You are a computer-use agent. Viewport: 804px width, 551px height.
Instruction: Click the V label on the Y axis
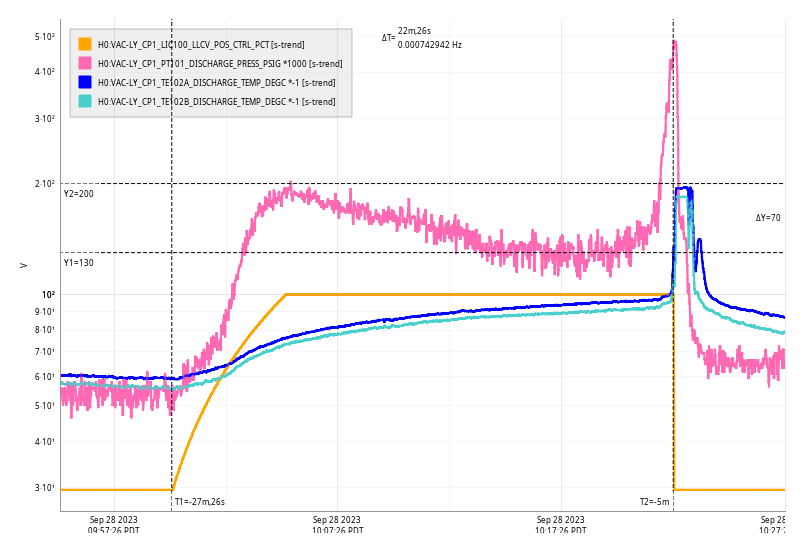[x=24, y=265]
